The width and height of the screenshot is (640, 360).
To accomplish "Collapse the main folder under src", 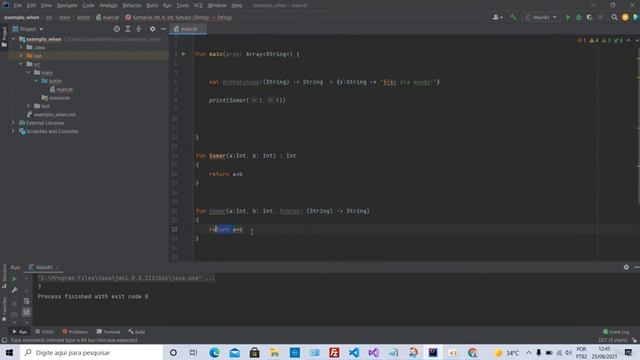I will point(29,72).
